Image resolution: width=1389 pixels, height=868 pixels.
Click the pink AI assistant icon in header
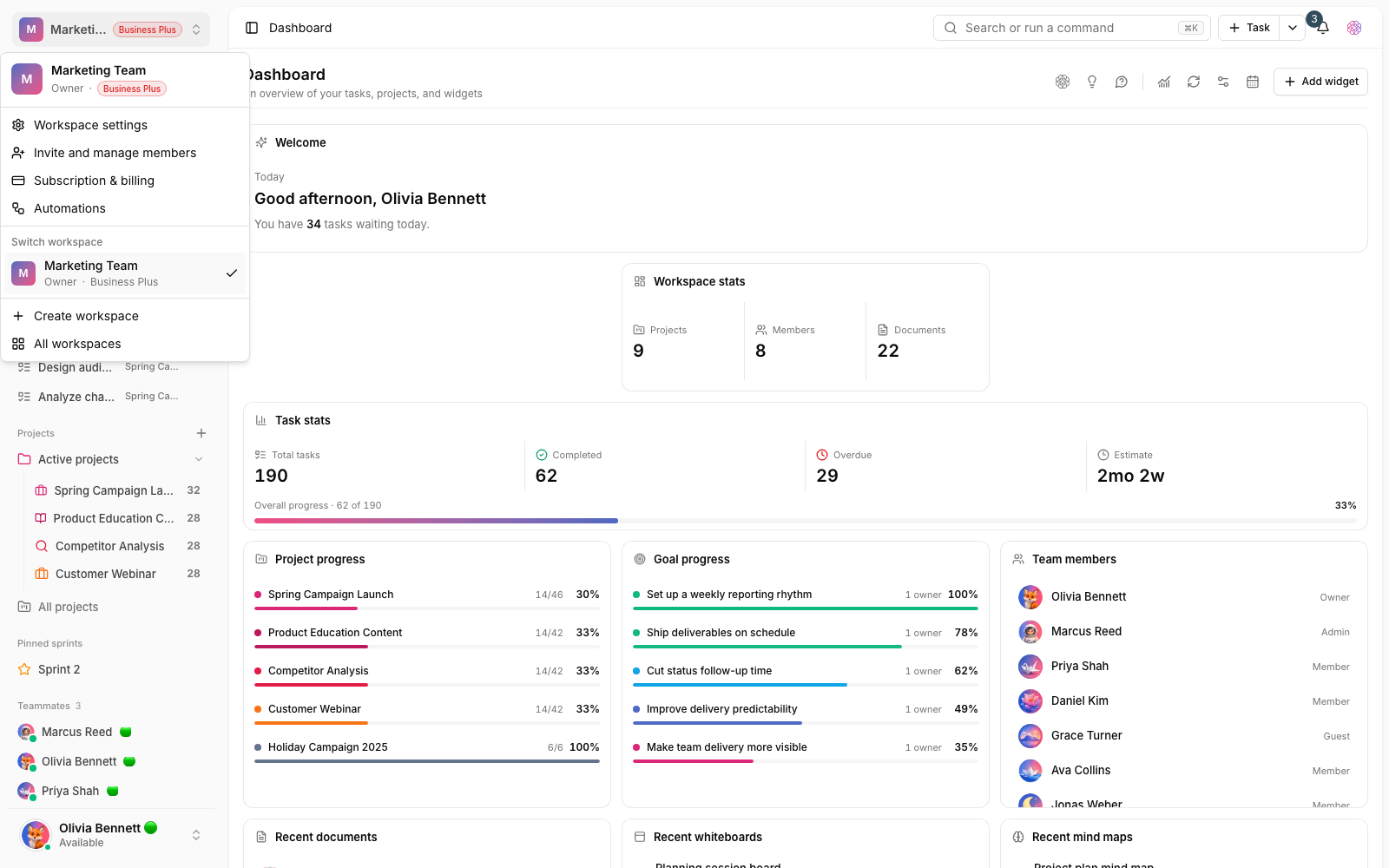[1354, 28]
